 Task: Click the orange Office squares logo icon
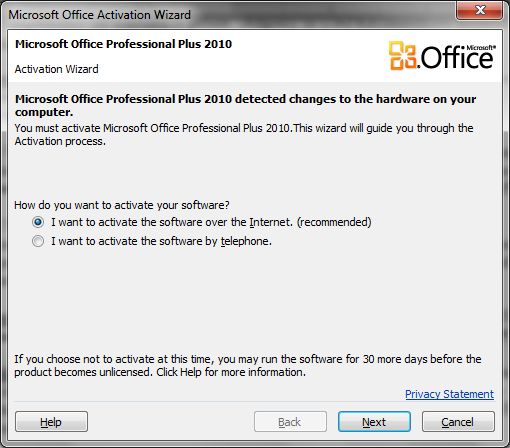tap(403, 55)
